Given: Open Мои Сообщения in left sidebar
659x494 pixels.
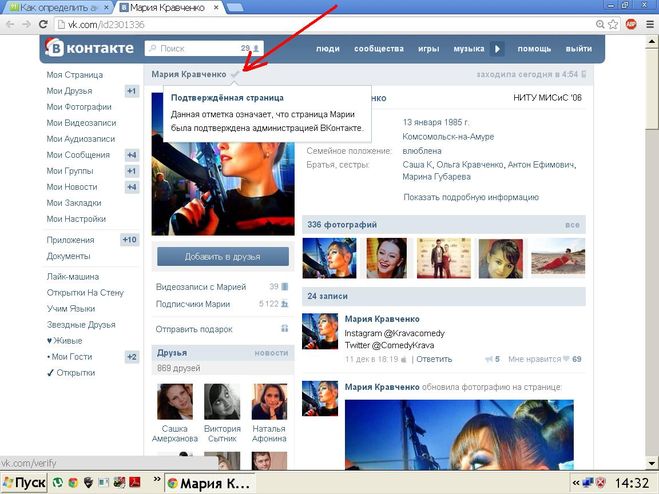Looking at the screenshot, I should point(78,155).
